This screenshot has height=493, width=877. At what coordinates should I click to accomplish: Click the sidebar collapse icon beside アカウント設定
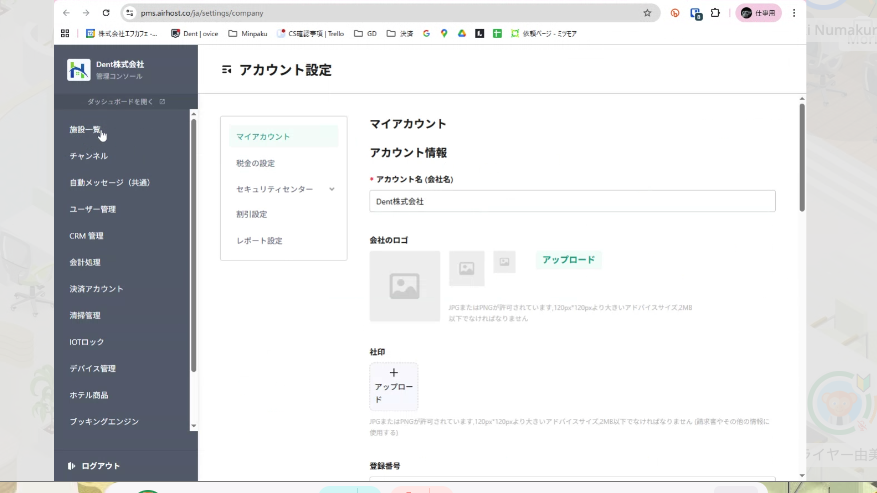point(227,70)
